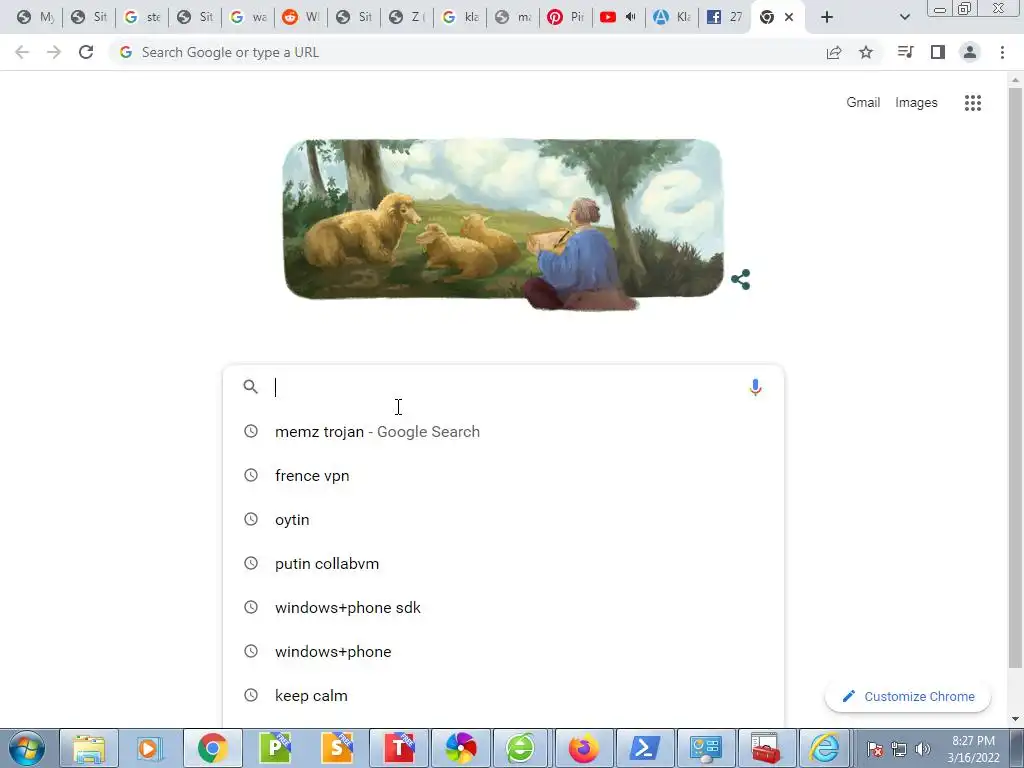The width and height of the screenshot is (1024, 768).
Task: Switch to the first 'My' tab
Action: [36, 17]
